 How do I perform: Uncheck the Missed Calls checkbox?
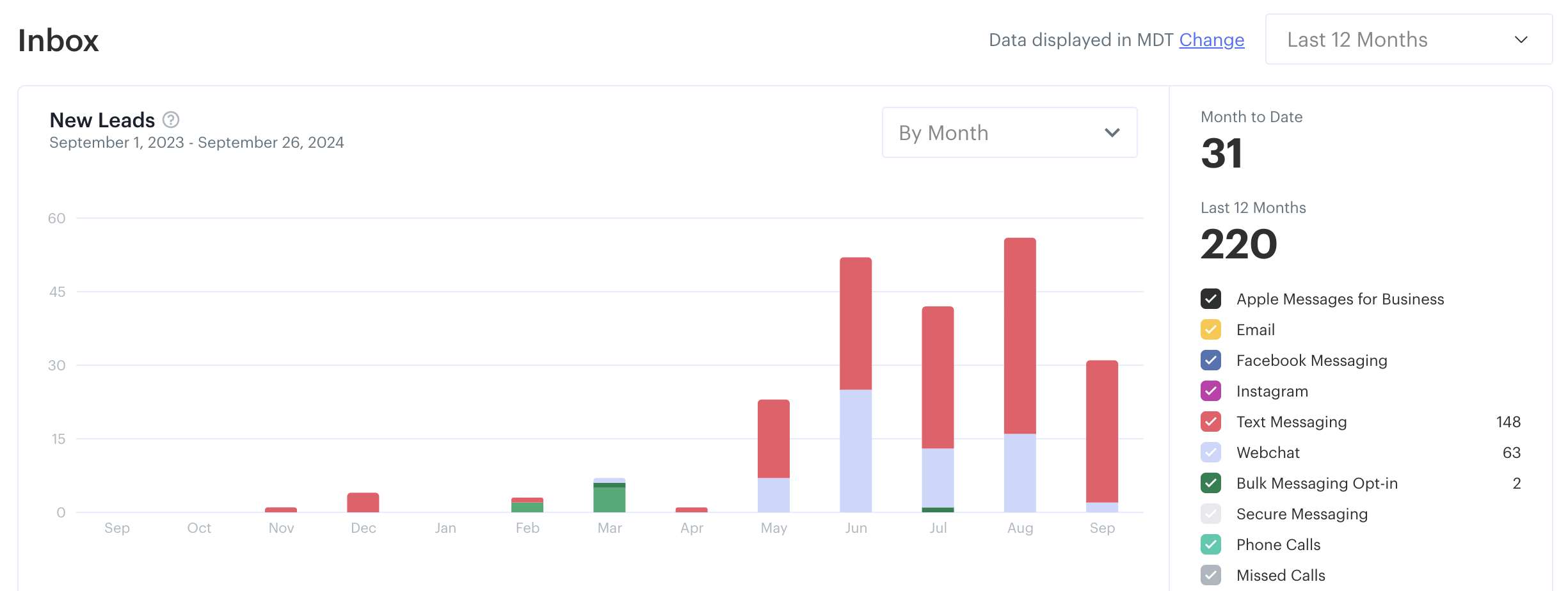(x=1210, y=575)
